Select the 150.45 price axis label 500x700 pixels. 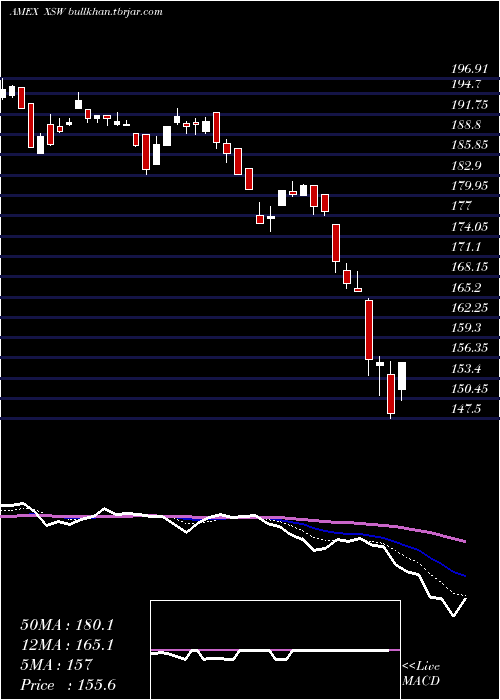469,389
